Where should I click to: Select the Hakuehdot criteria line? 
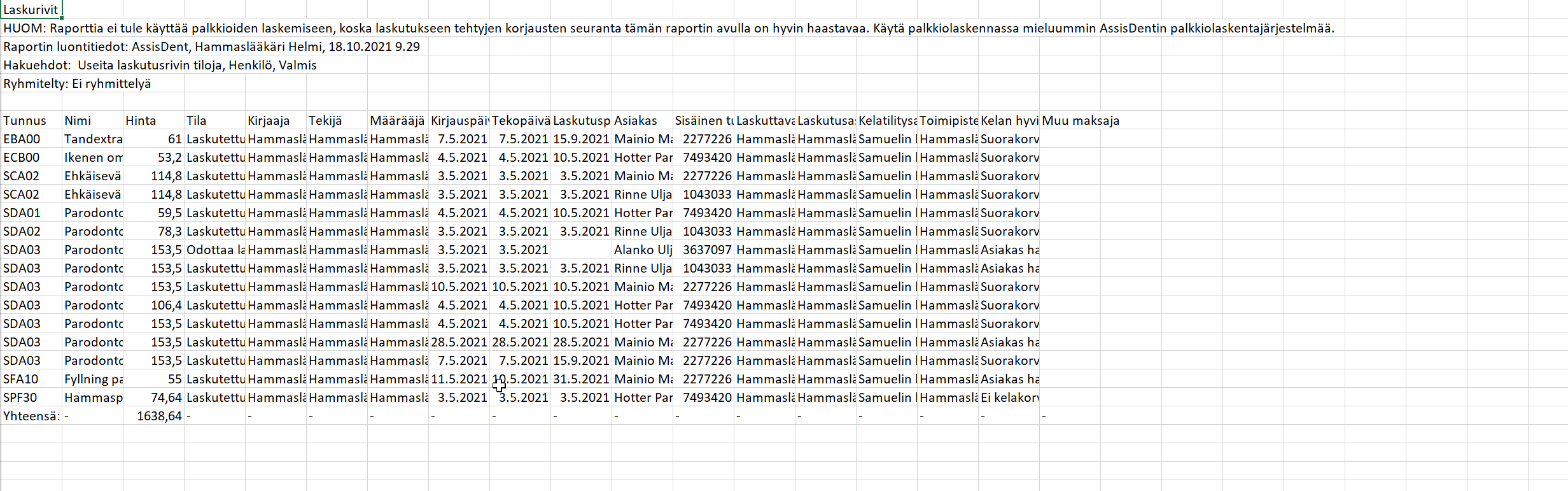coord(160,65)
